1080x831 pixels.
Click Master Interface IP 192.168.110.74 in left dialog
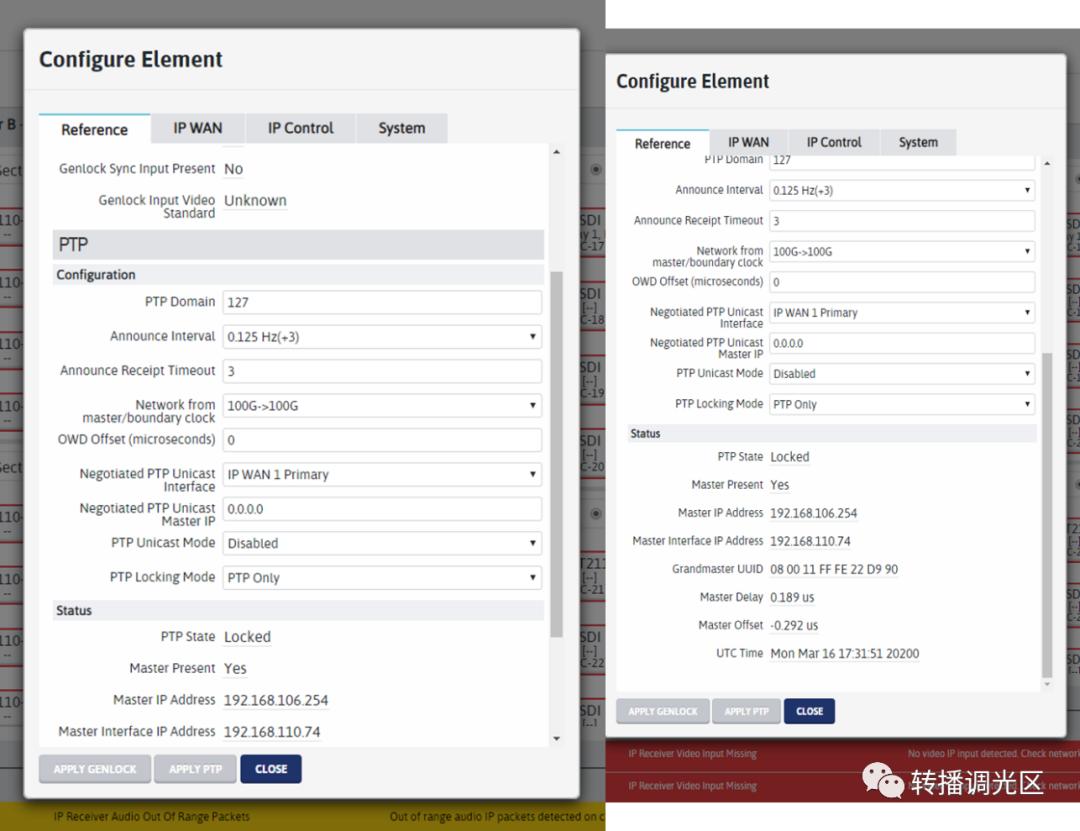272,732
